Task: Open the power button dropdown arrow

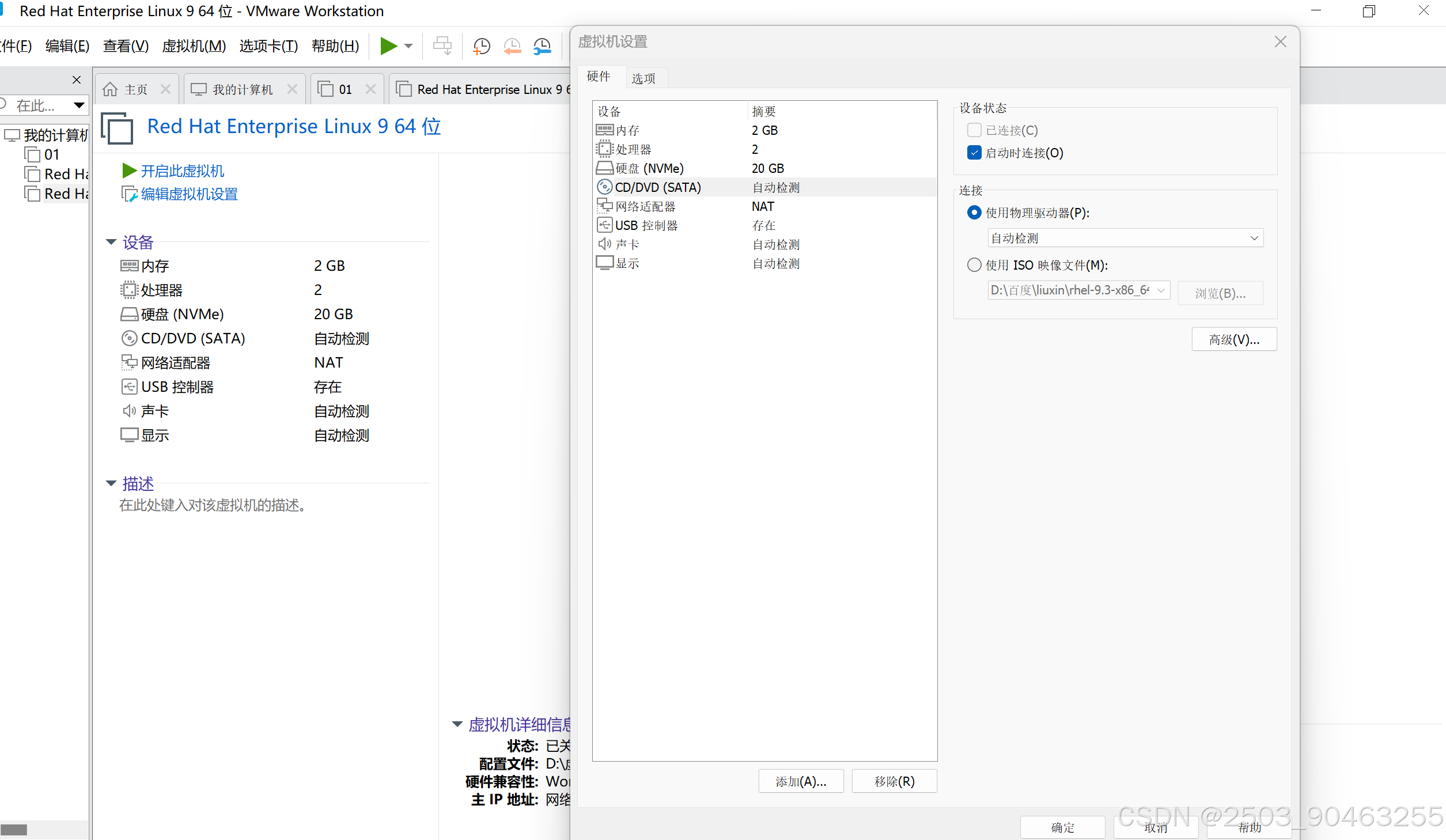Action: point(408,46)
